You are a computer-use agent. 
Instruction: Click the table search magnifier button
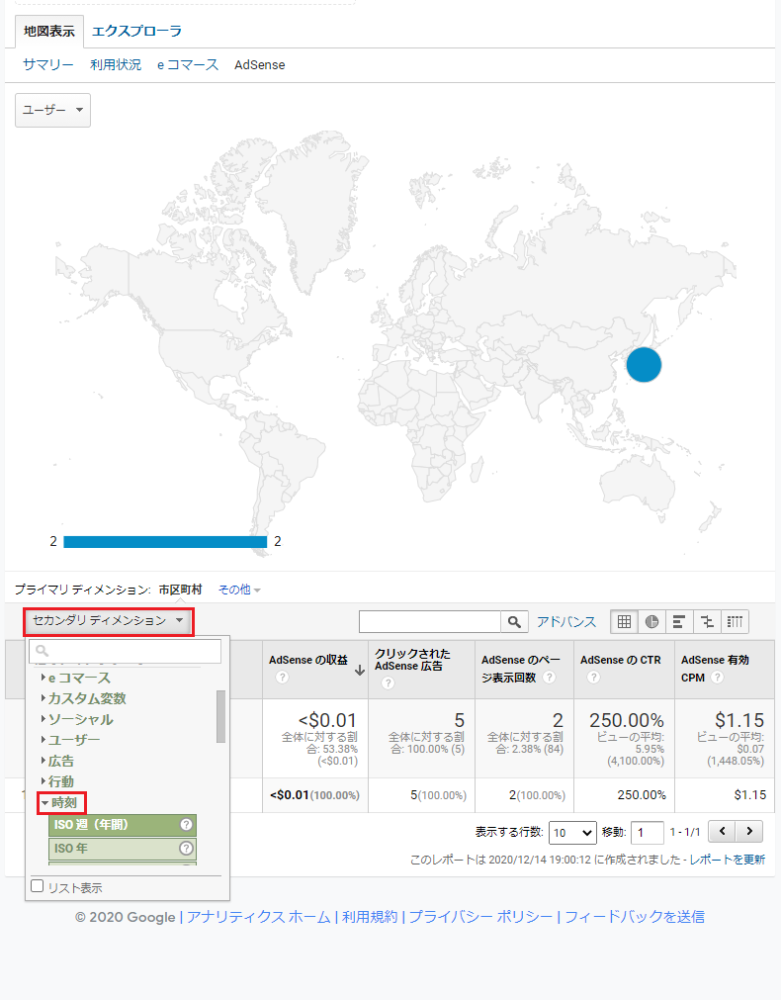514,622
